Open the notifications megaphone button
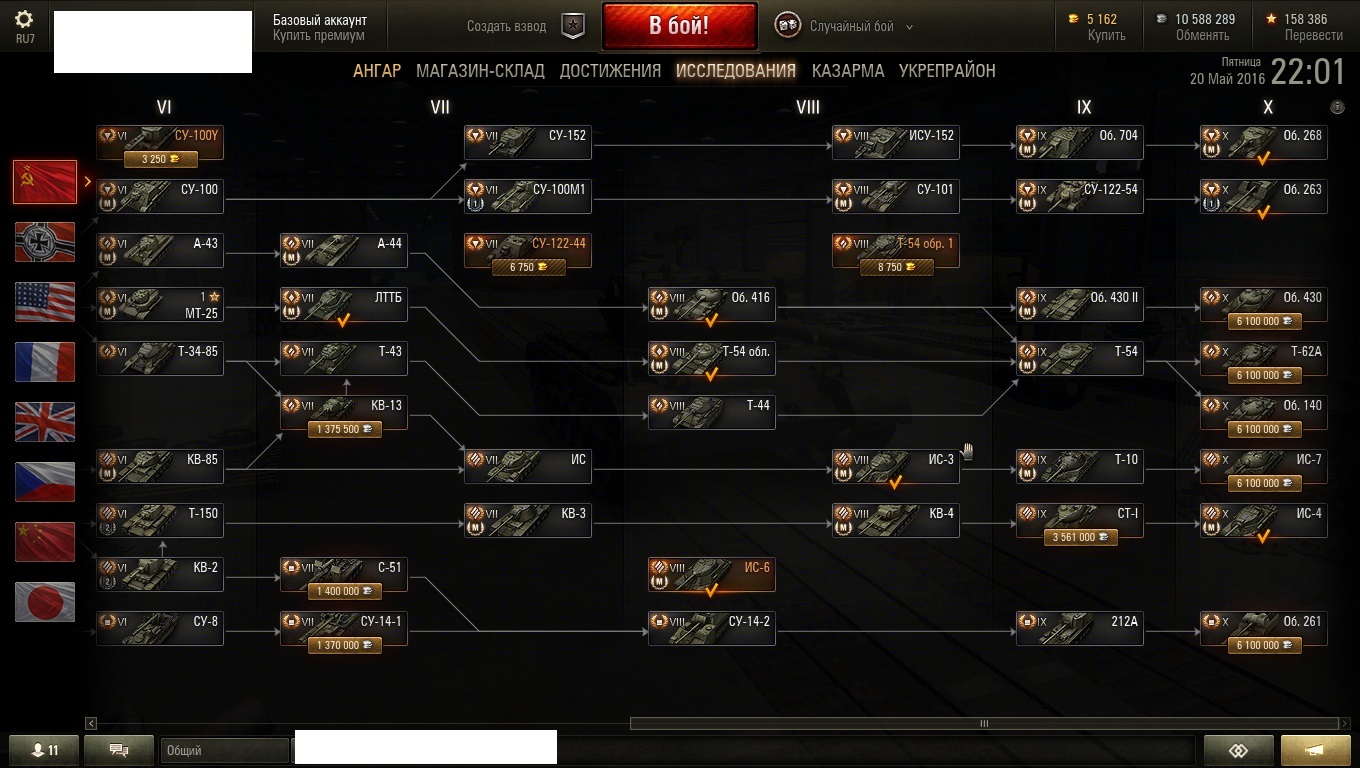 [x=1315, y=750]
